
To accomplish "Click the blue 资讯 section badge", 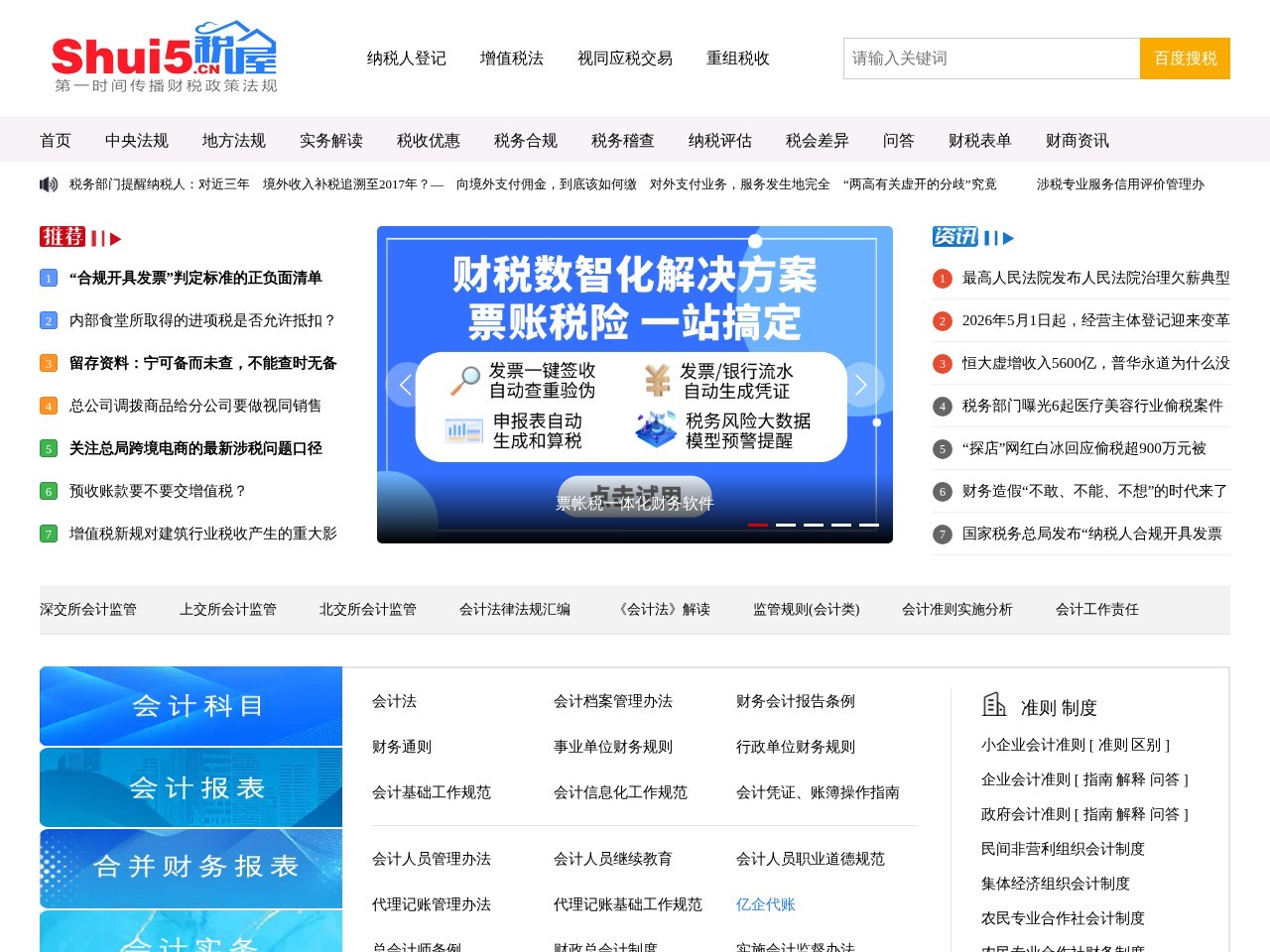I will (x=955, y=237).
